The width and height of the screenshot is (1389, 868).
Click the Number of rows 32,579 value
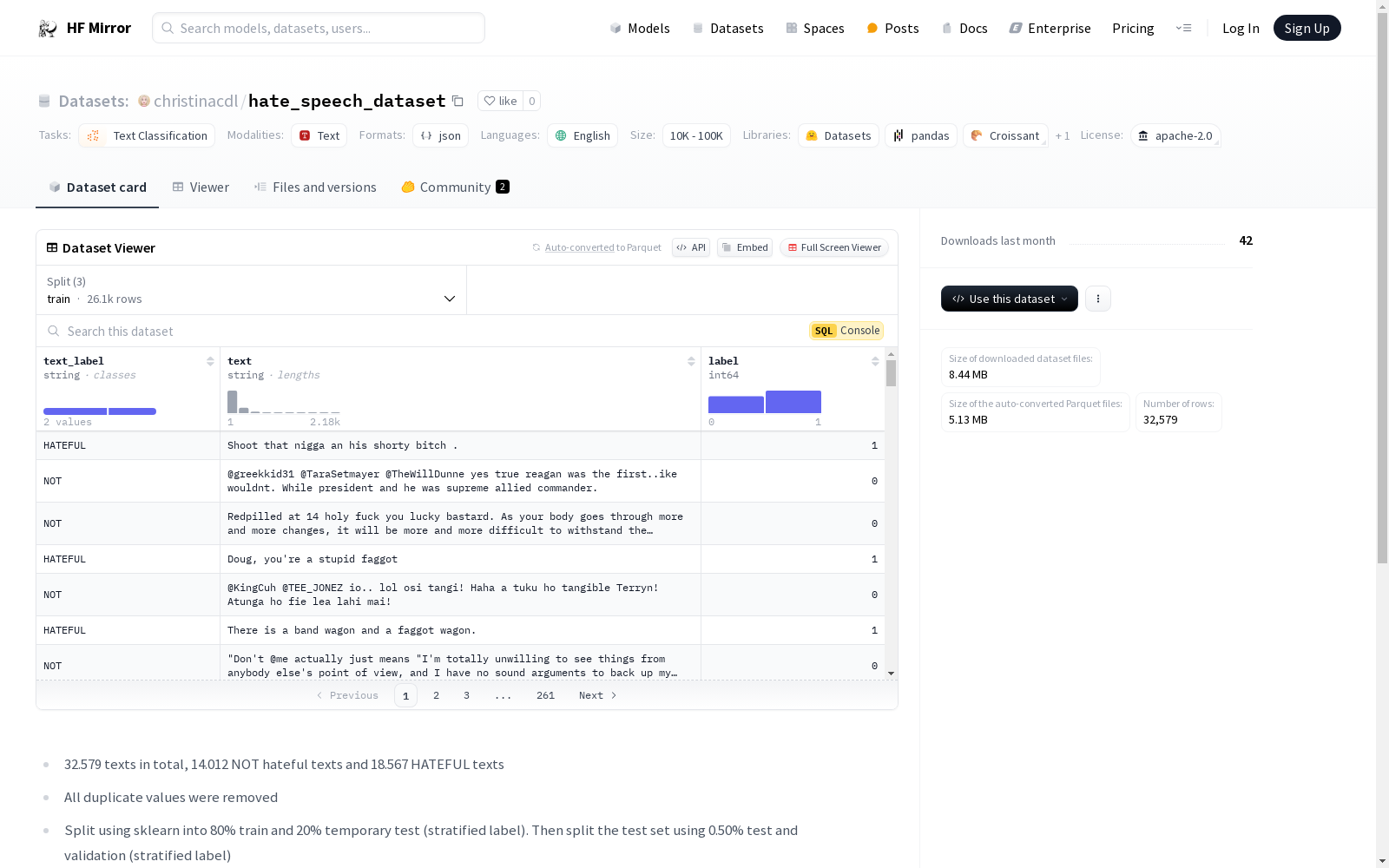[1161, 420]
